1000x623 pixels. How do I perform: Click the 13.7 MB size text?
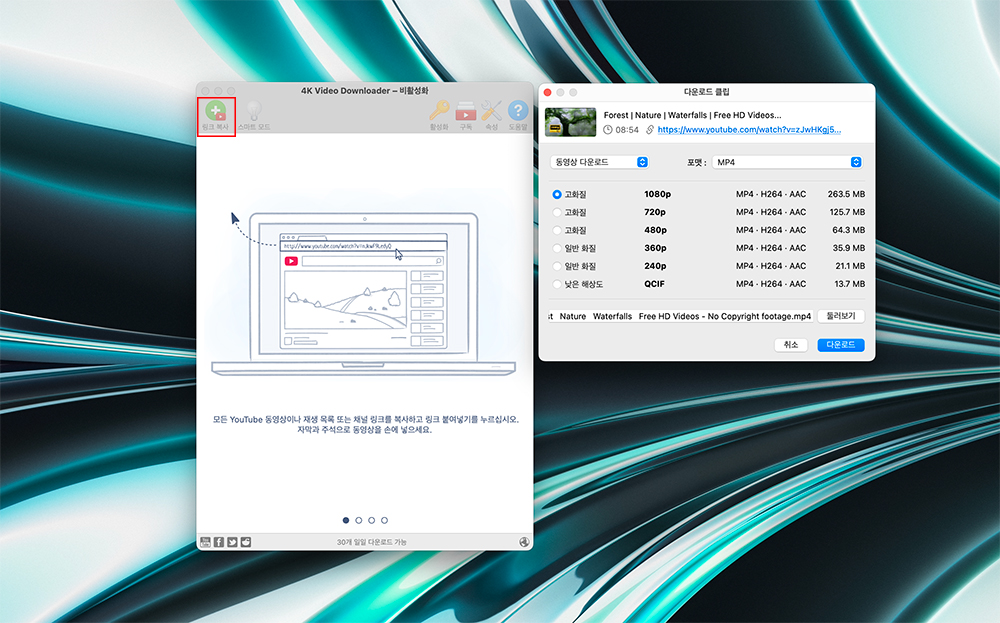(849, 283)
